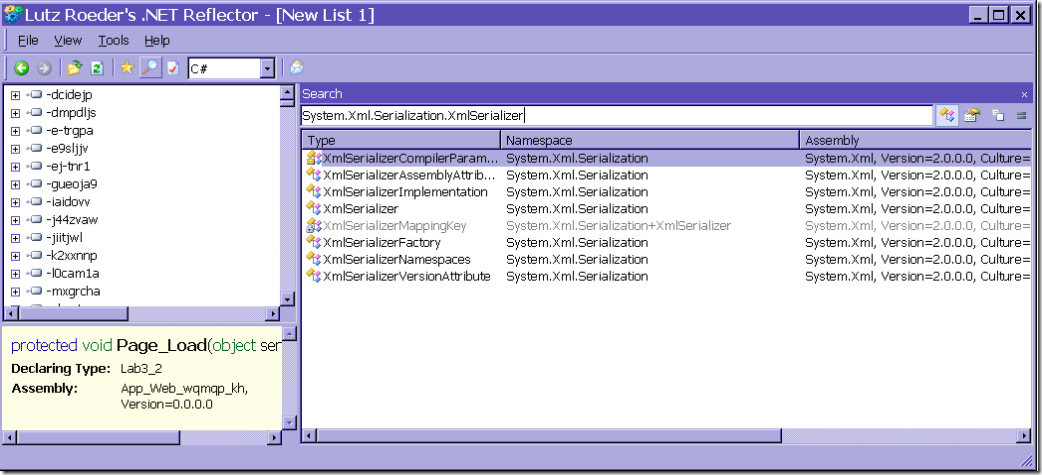
Task: Select the XmlSerializerImplementation result
Action: [x=405, y=192]
